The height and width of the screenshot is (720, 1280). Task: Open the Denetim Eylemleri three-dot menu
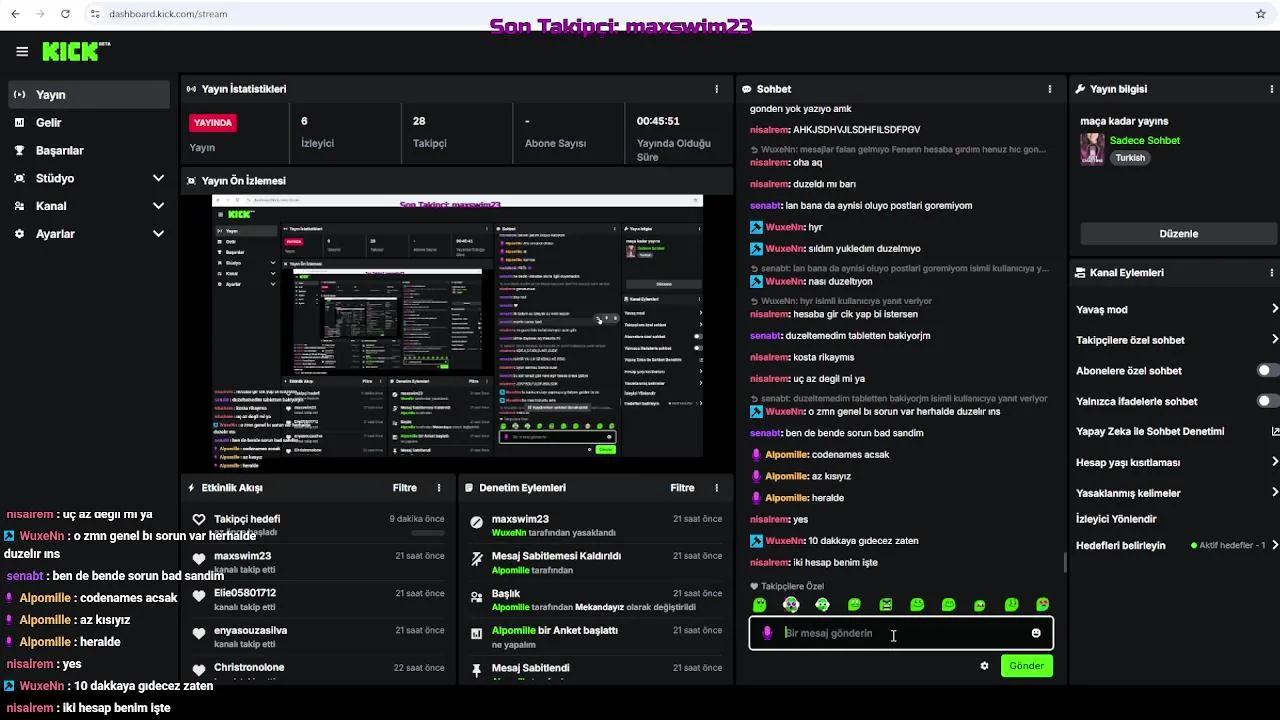point(716,488)
